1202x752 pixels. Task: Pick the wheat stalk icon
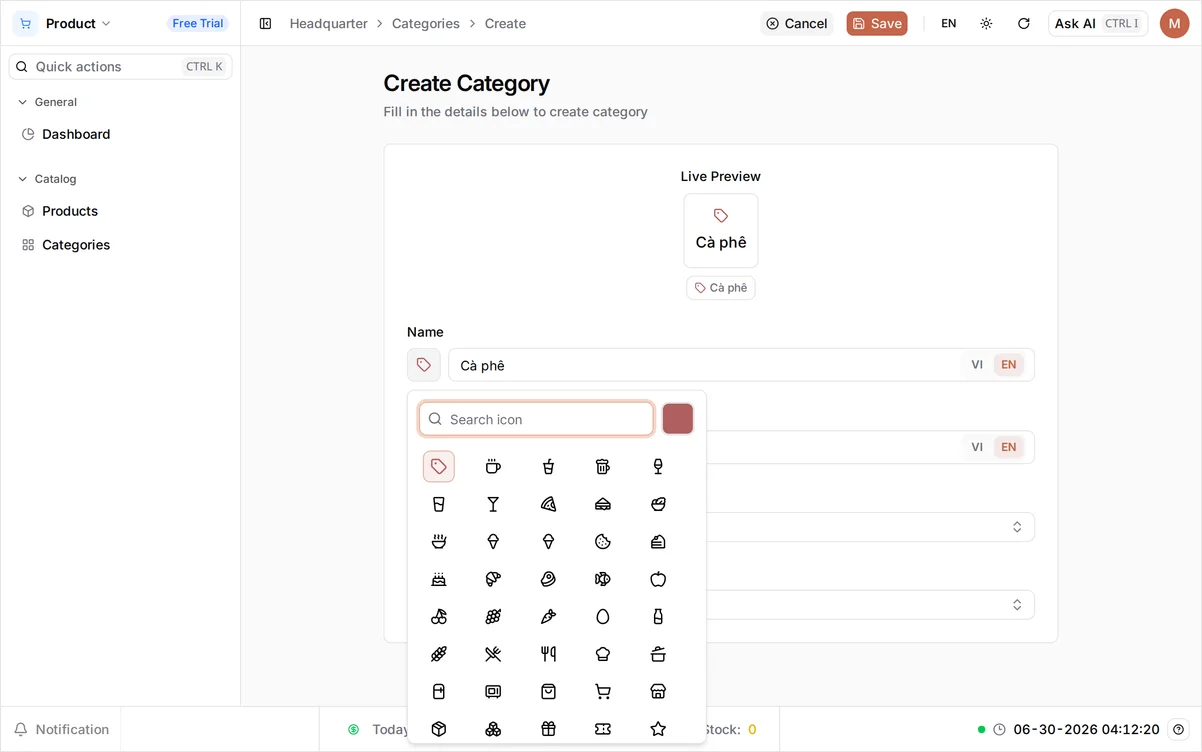point(439,654)
